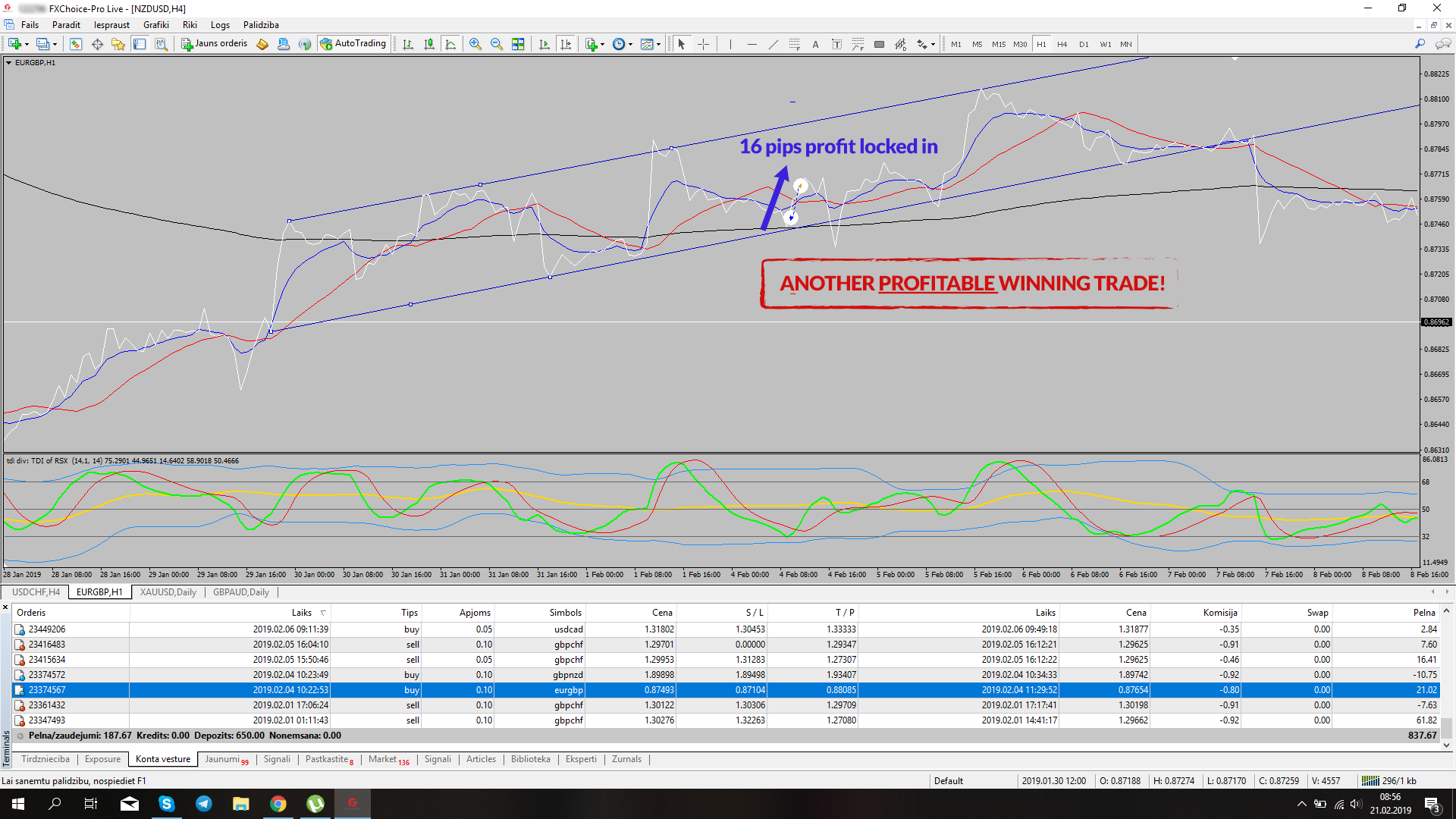Open Market Watch panel icon

point(76,44)
